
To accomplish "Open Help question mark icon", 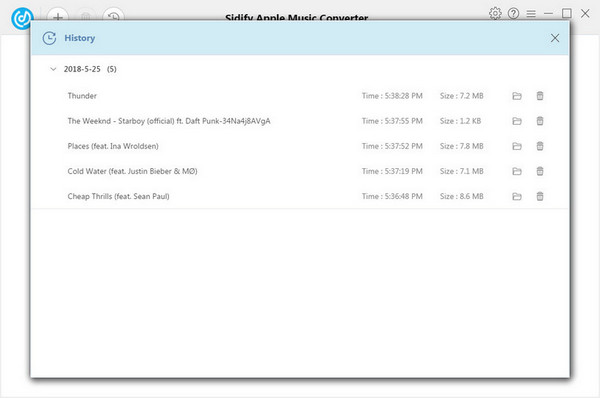I will [x=513, y=13].
